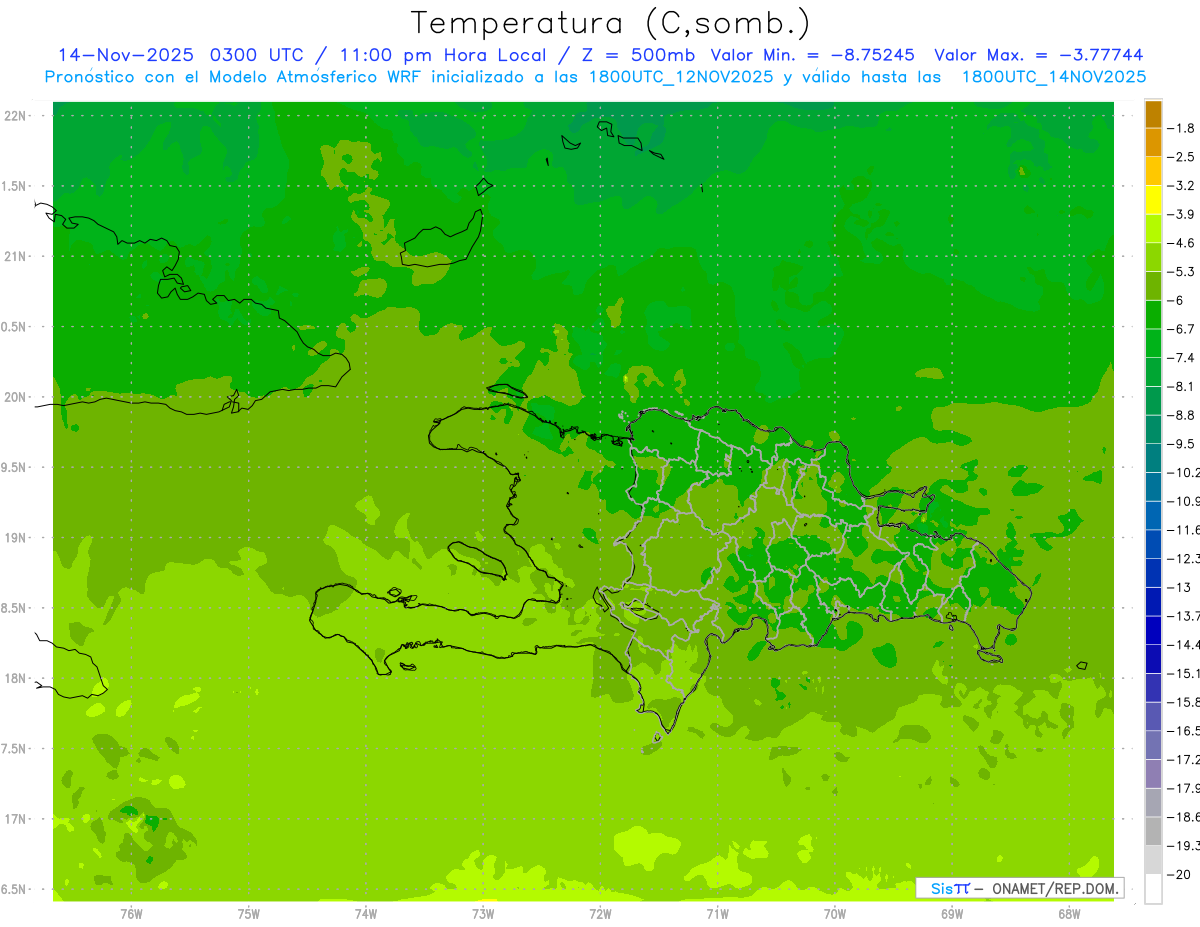Click the yellow colorbar segment between -3.2 and -3.9
The image size is (1200, 927).
(1153, 200)
